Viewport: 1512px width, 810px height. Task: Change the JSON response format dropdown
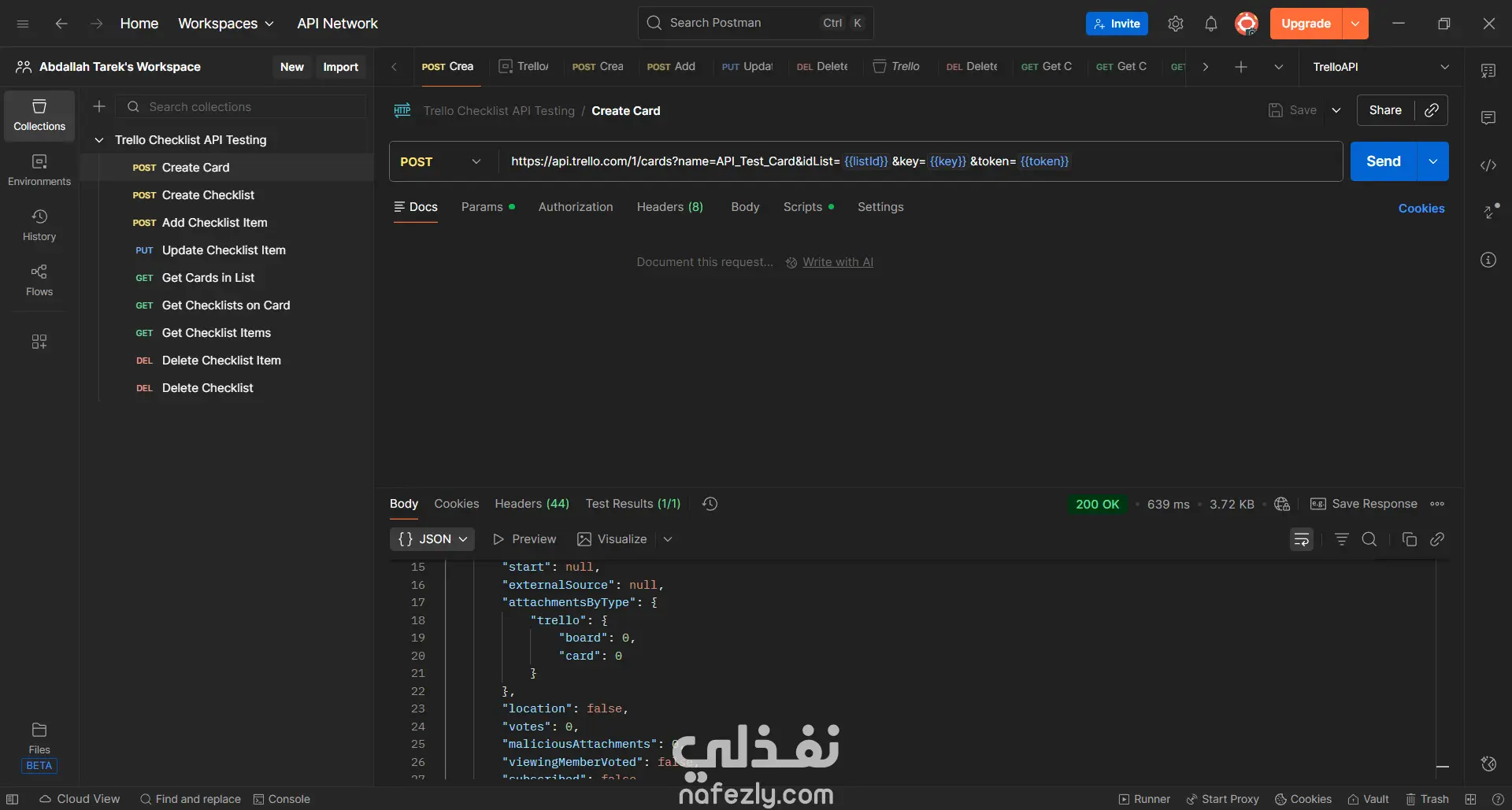tap(432, 539)
